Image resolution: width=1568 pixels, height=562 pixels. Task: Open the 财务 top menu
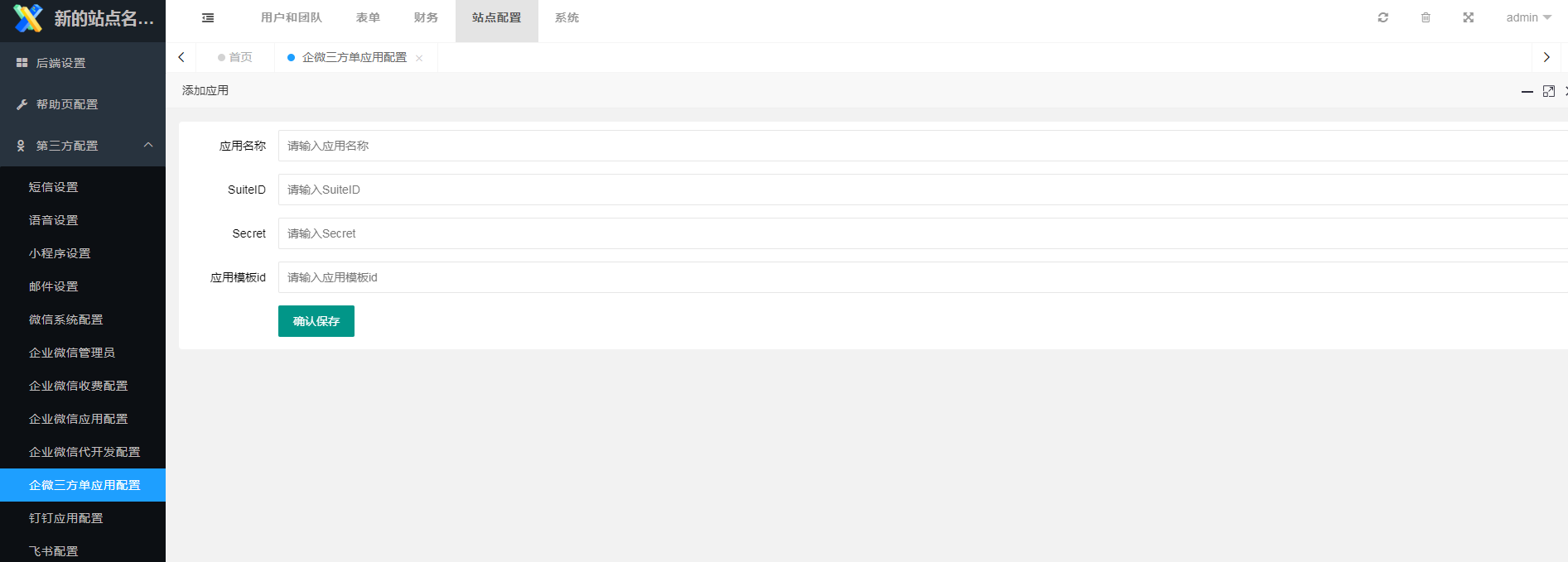[426, 17]
